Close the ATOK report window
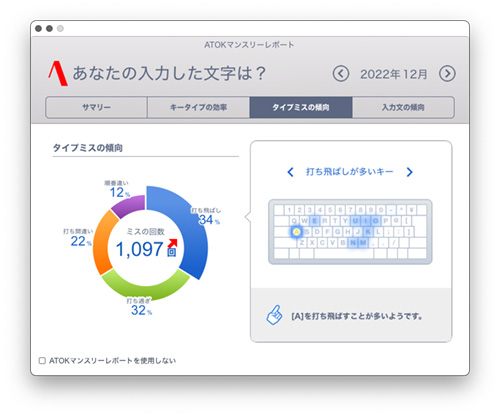500x416 pixels. (39, 29)
